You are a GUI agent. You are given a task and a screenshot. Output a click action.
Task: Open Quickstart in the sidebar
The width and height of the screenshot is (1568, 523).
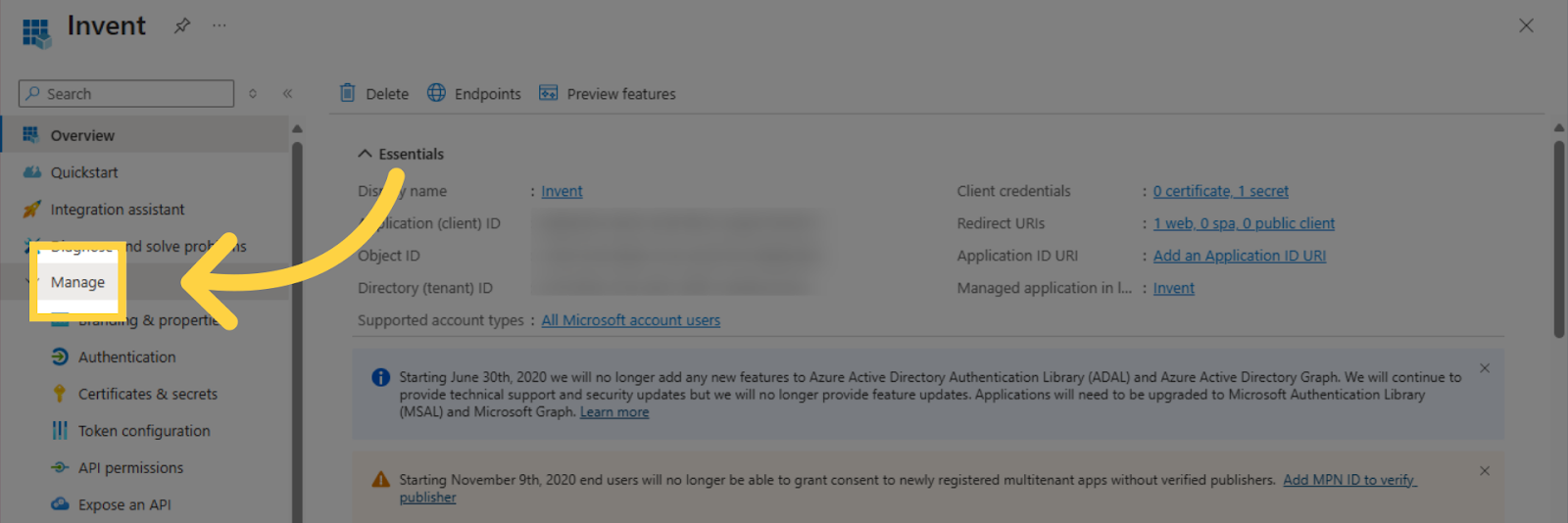[84, 172]
